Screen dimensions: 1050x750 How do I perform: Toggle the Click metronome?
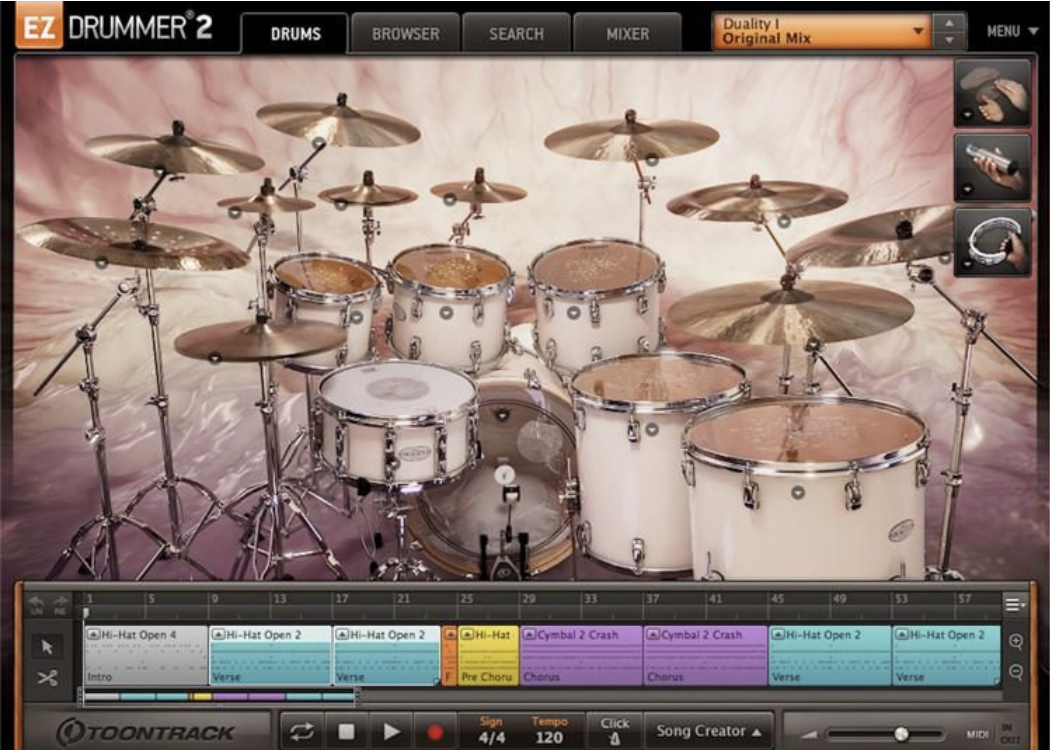click(x=614, y=731)
